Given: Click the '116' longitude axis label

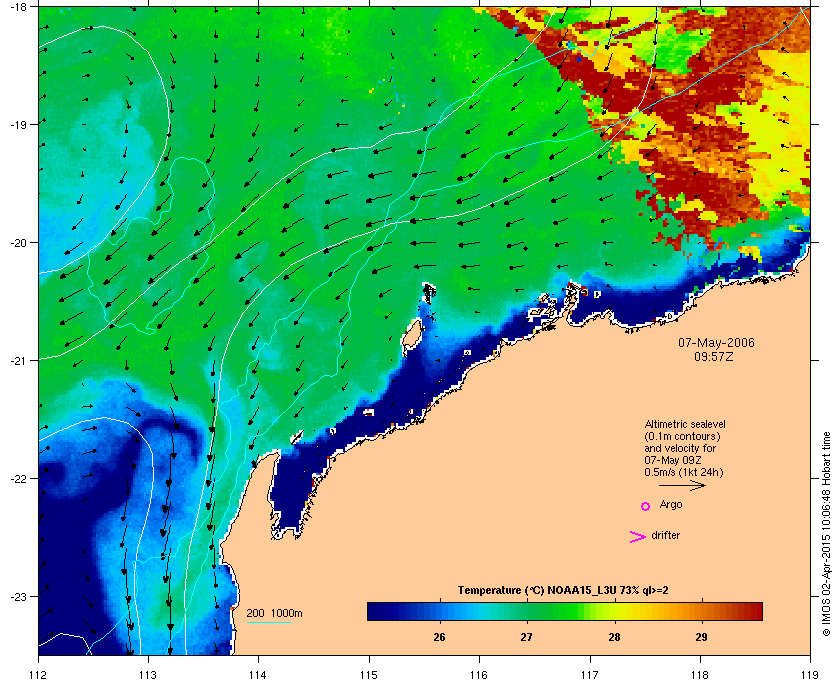Looking at the screenshot, I should click(x=479, y=675).
